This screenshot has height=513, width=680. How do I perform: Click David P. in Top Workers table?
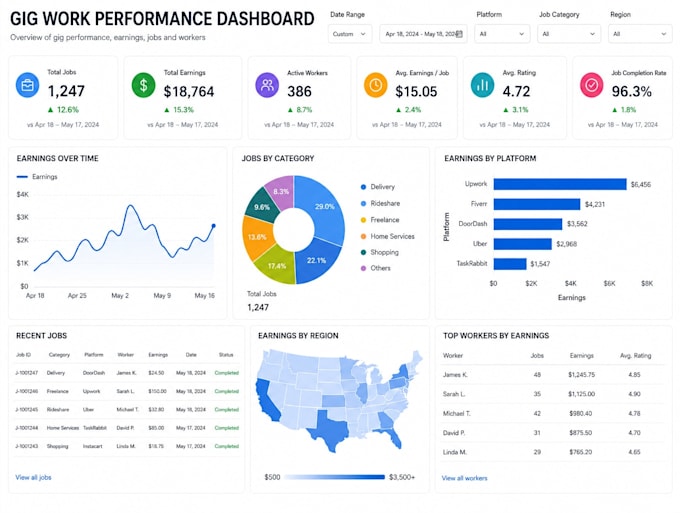(454, 433)
